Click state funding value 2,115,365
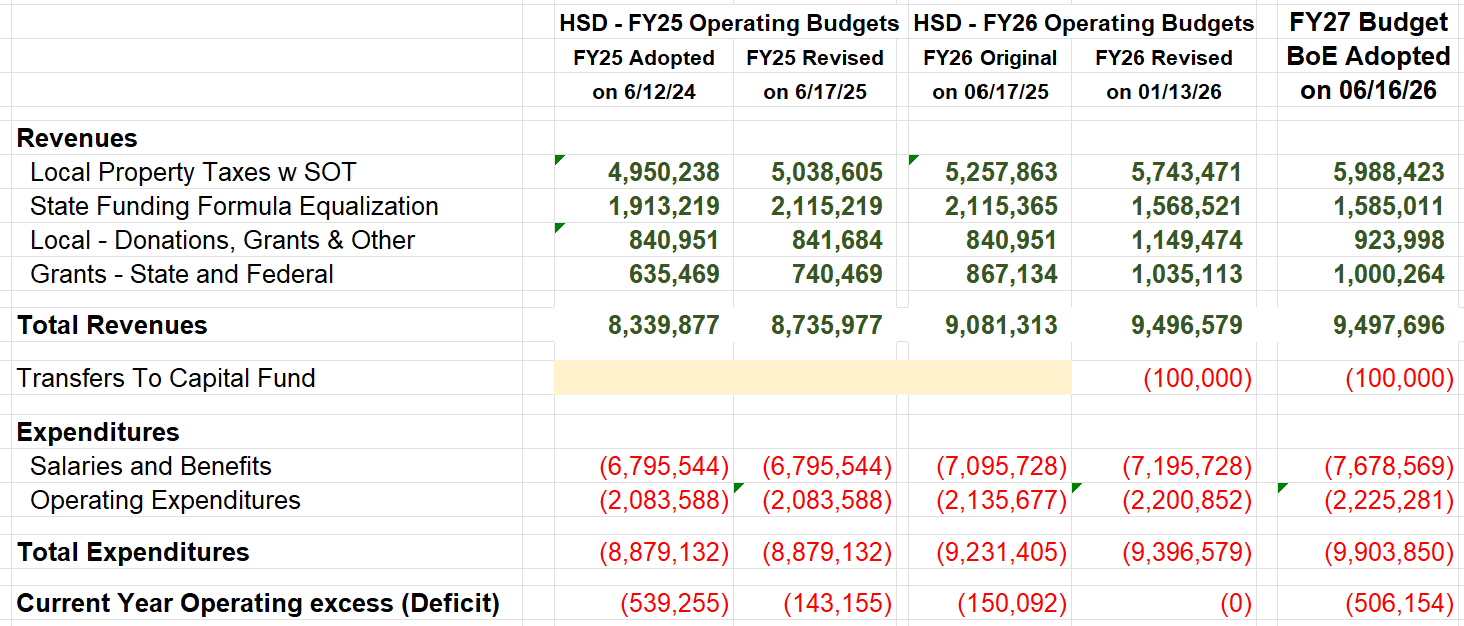The height and width of the screenshot is (626, 1464). [1001, 206]
